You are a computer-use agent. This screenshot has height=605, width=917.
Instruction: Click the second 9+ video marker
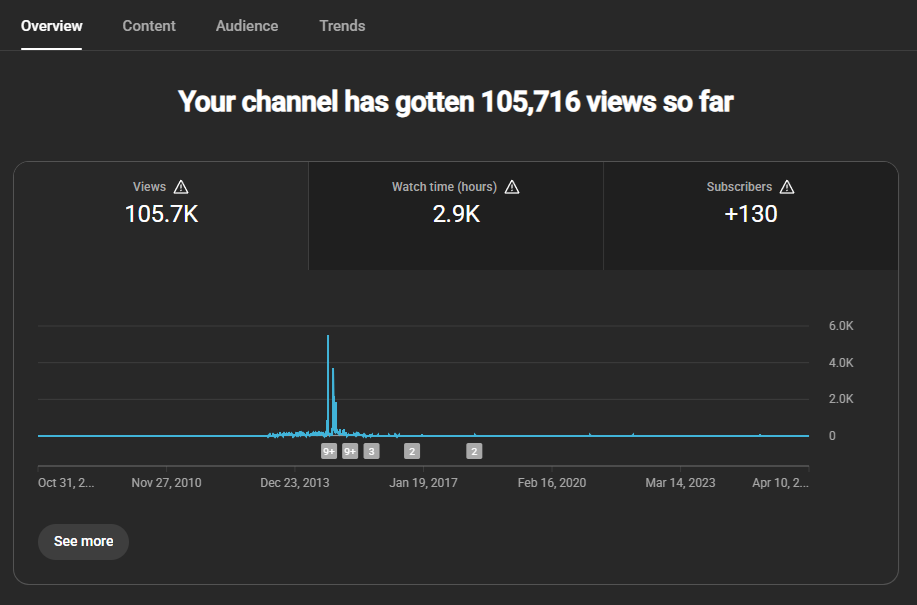pos(350,451)
